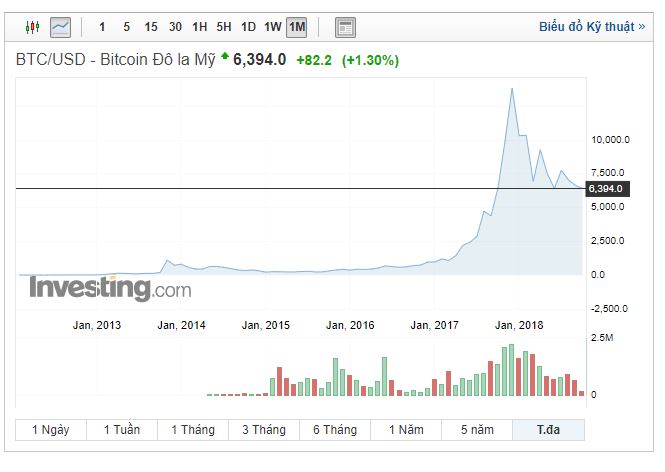Image resolution: width=665 pixels, height=472 pixels.
Task: Choose the 1D interval
Action: click(249, 27)
